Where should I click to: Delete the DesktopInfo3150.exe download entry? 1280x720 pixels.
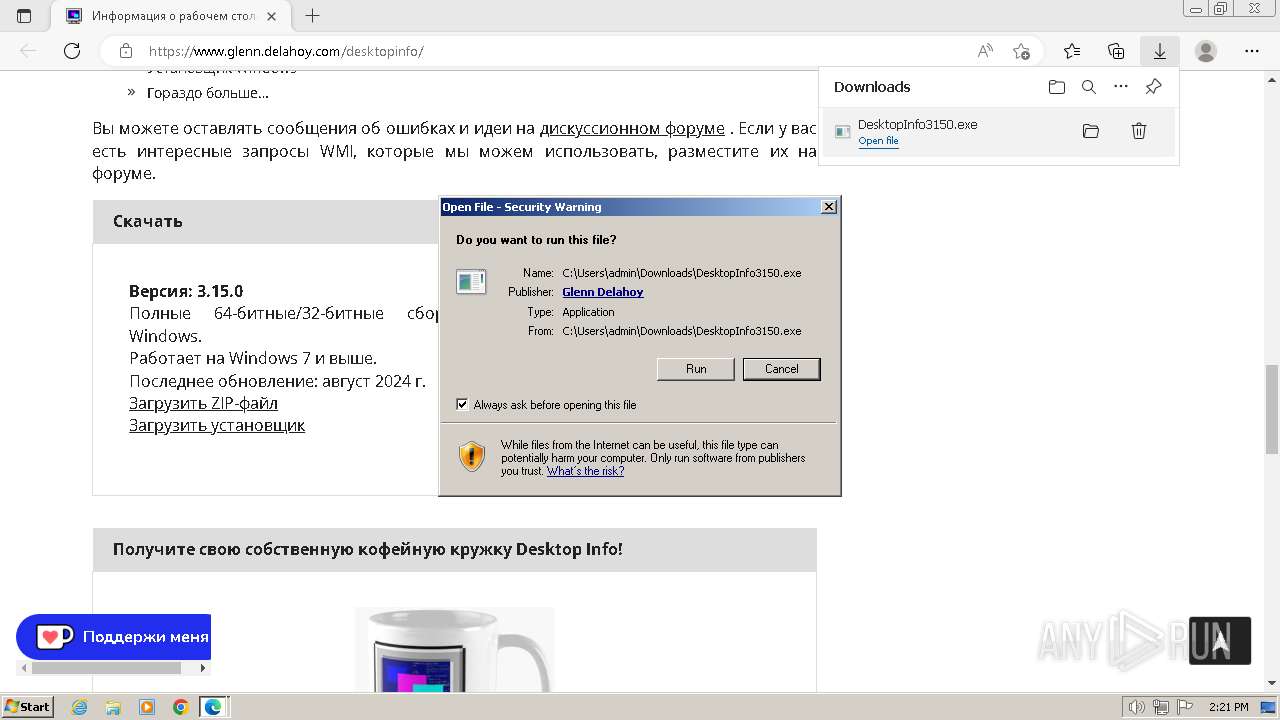pos(1139,131)
